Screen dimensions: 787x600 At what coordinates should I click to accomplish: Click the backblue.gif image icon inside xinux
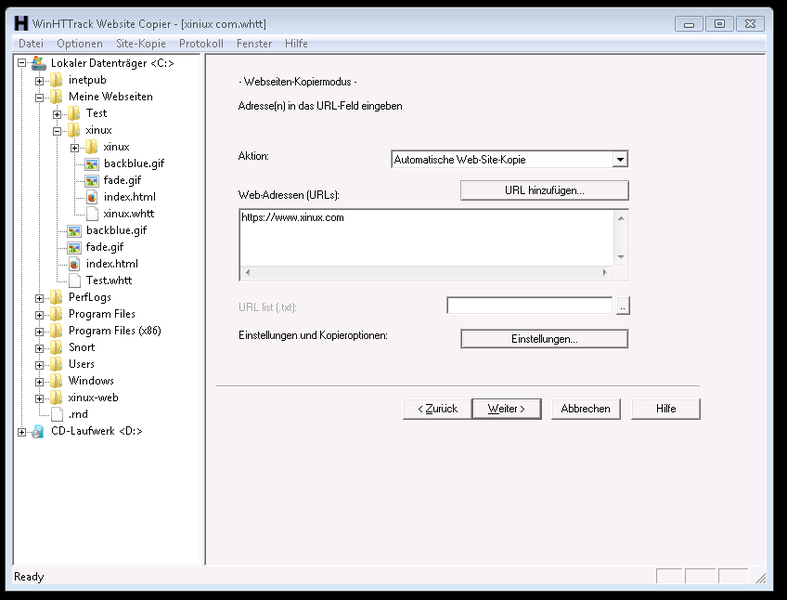click(x=92, y=163)
